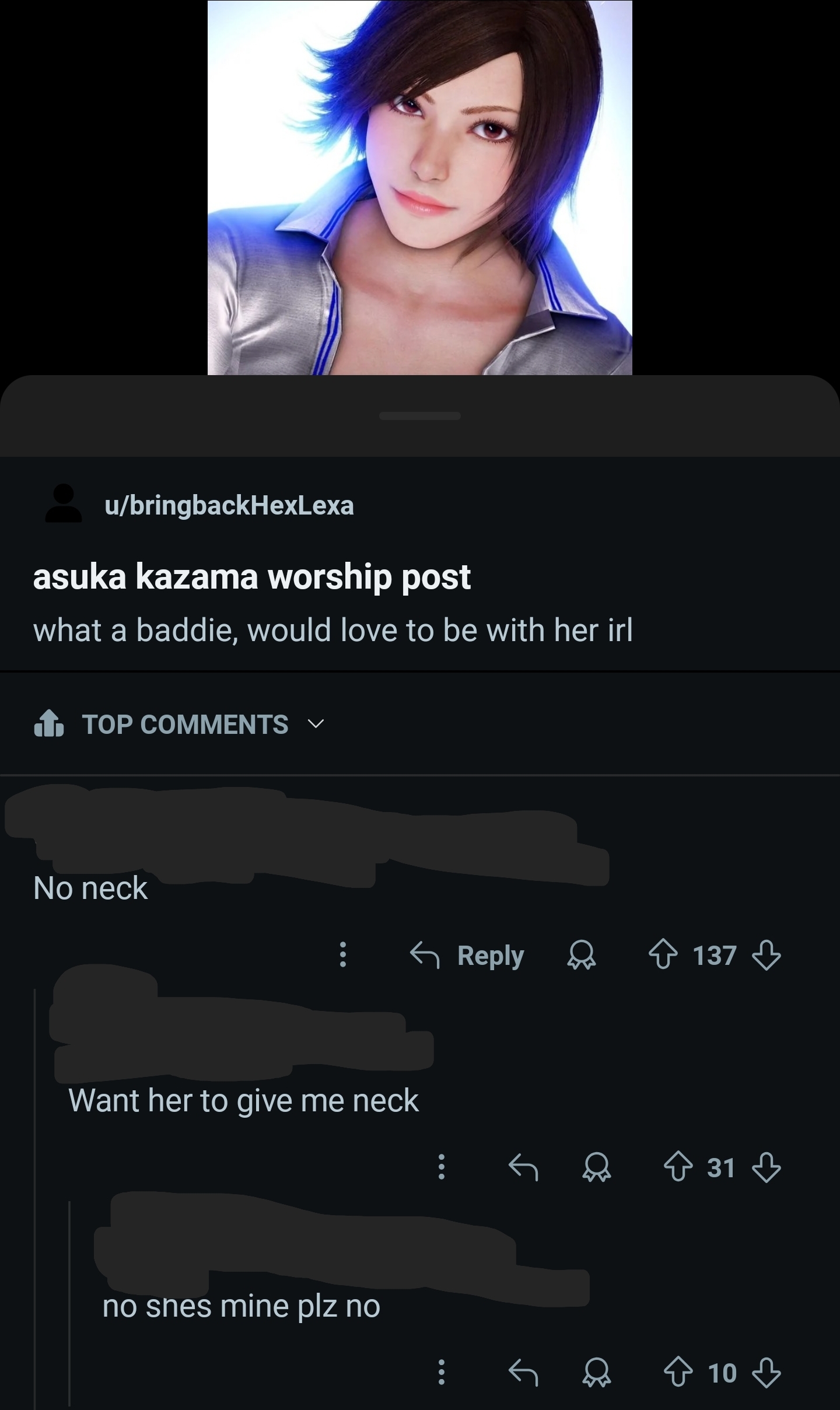This screenshot has height=1410, width=840.
Task: Give an award to the "No neck" comment
Action: pyautogui.click(x=582, y=956)
